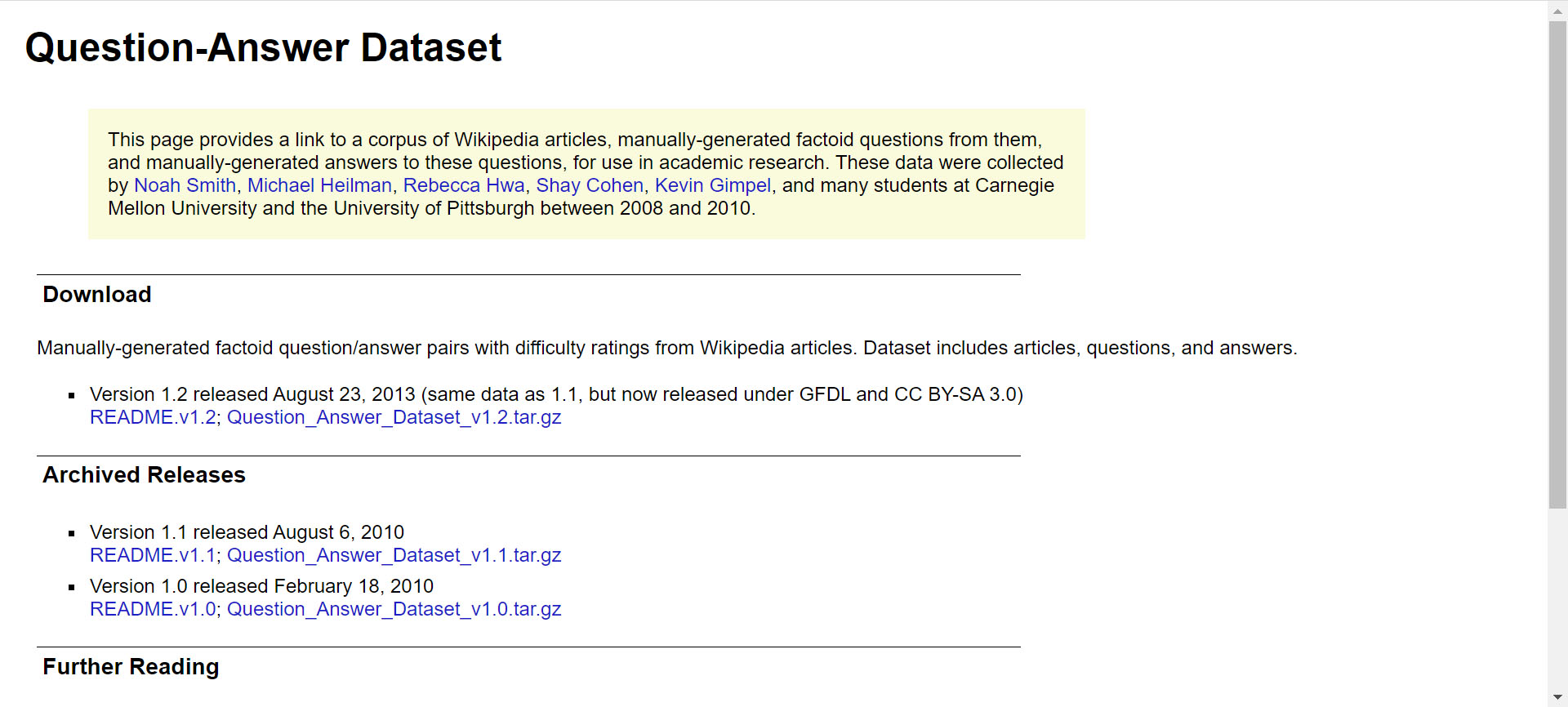Click the yellow introduction text box
The height and width of the screenshot is (707, 1568).
586,174
